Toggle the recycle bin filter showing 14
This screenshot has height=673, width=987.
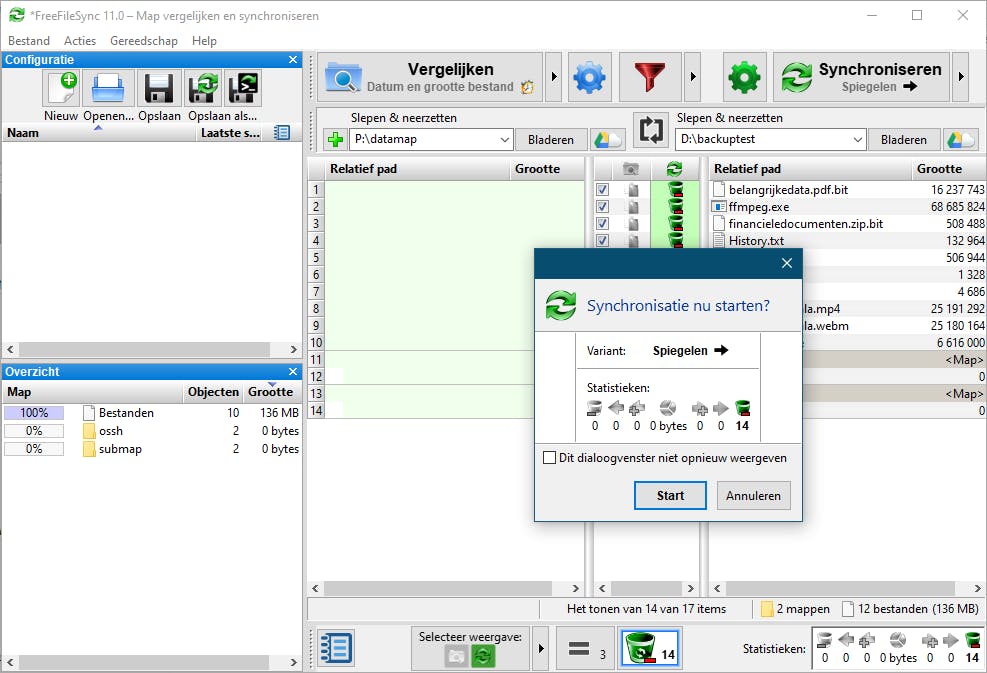coord(649,648)
